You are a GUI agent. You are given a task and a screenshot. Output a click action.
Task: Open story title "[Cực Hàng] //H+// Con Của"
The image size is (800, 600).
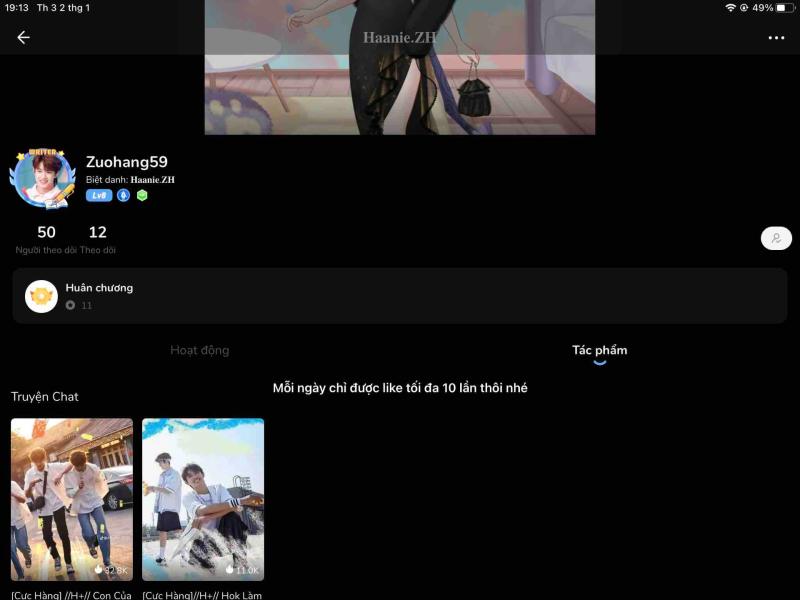72,595
